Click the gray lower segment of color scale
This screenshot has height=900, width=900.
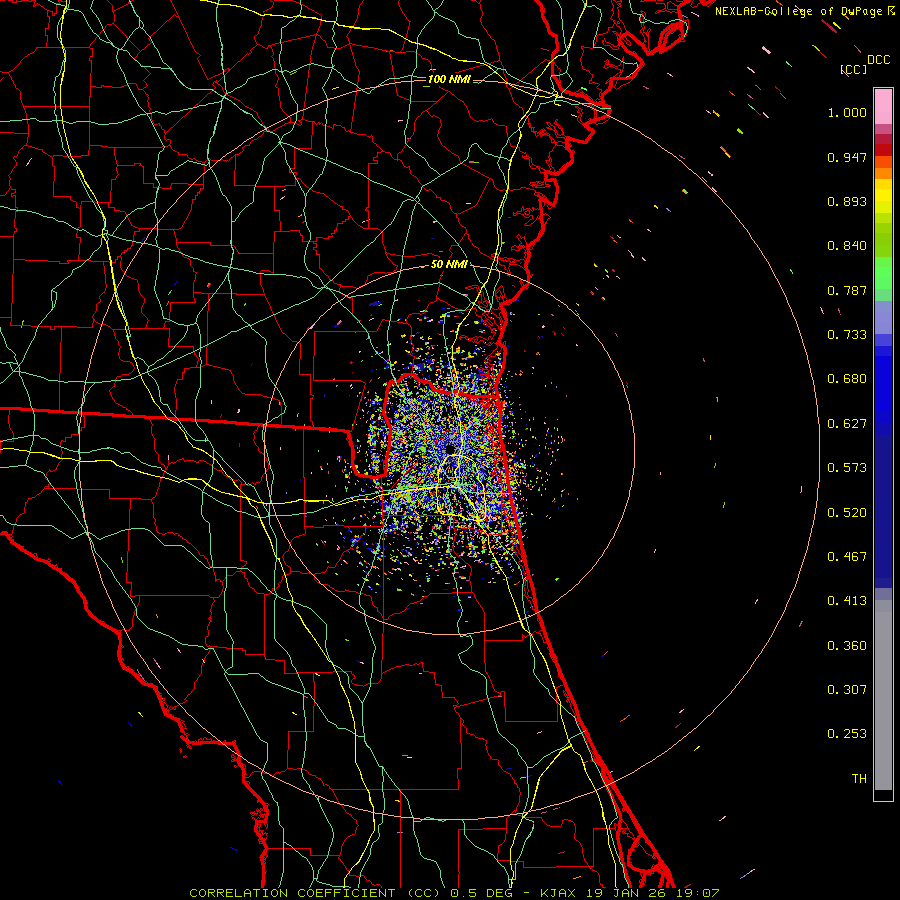pos(883,700)
